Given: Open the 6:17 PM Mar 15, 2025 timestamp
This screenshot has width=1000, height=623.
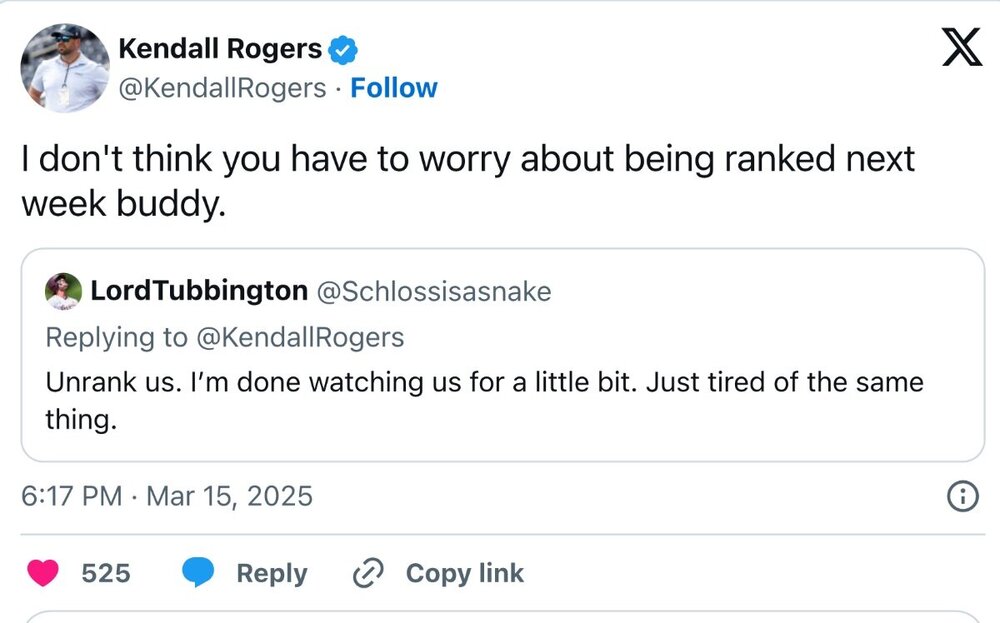Looking at the screenshot, I should pos(167,496).
